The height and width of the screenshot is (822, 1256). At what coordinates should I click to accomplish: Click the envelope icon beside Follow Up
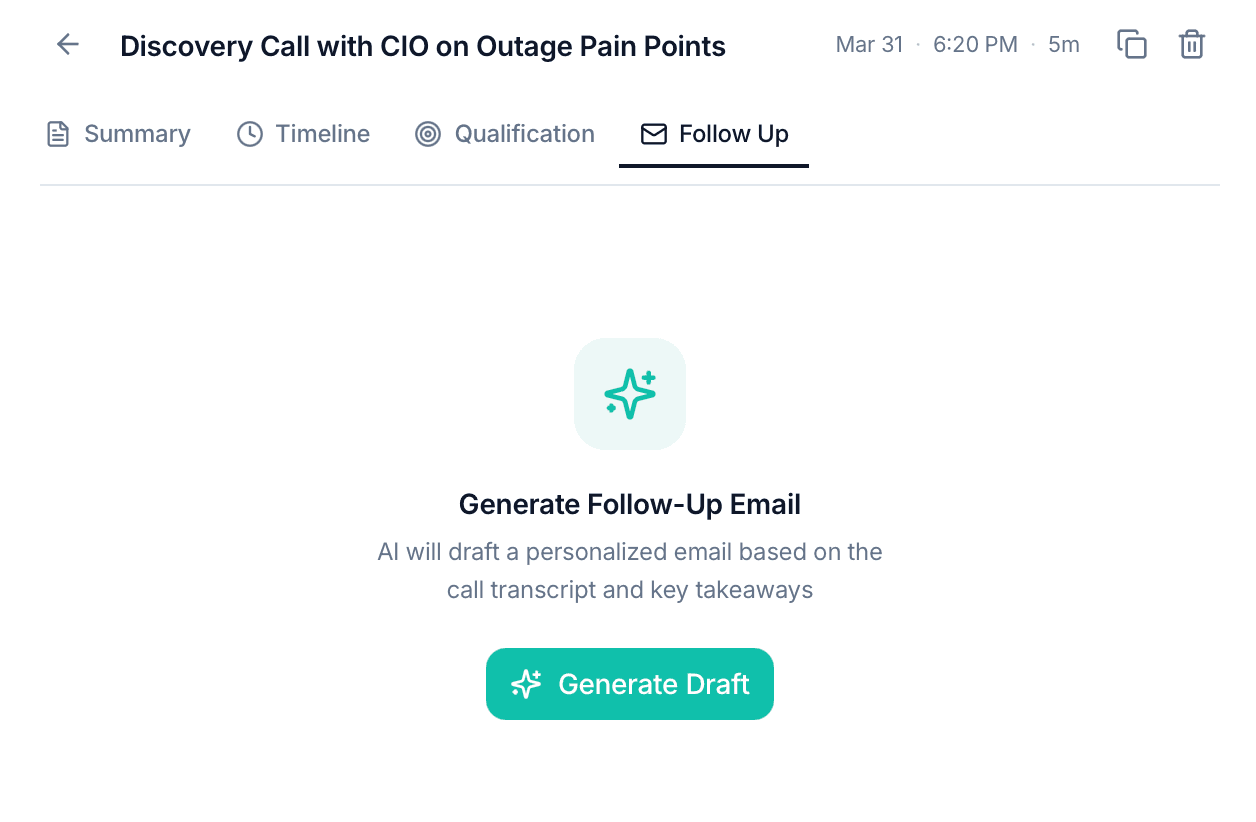[x=653, y=133]
